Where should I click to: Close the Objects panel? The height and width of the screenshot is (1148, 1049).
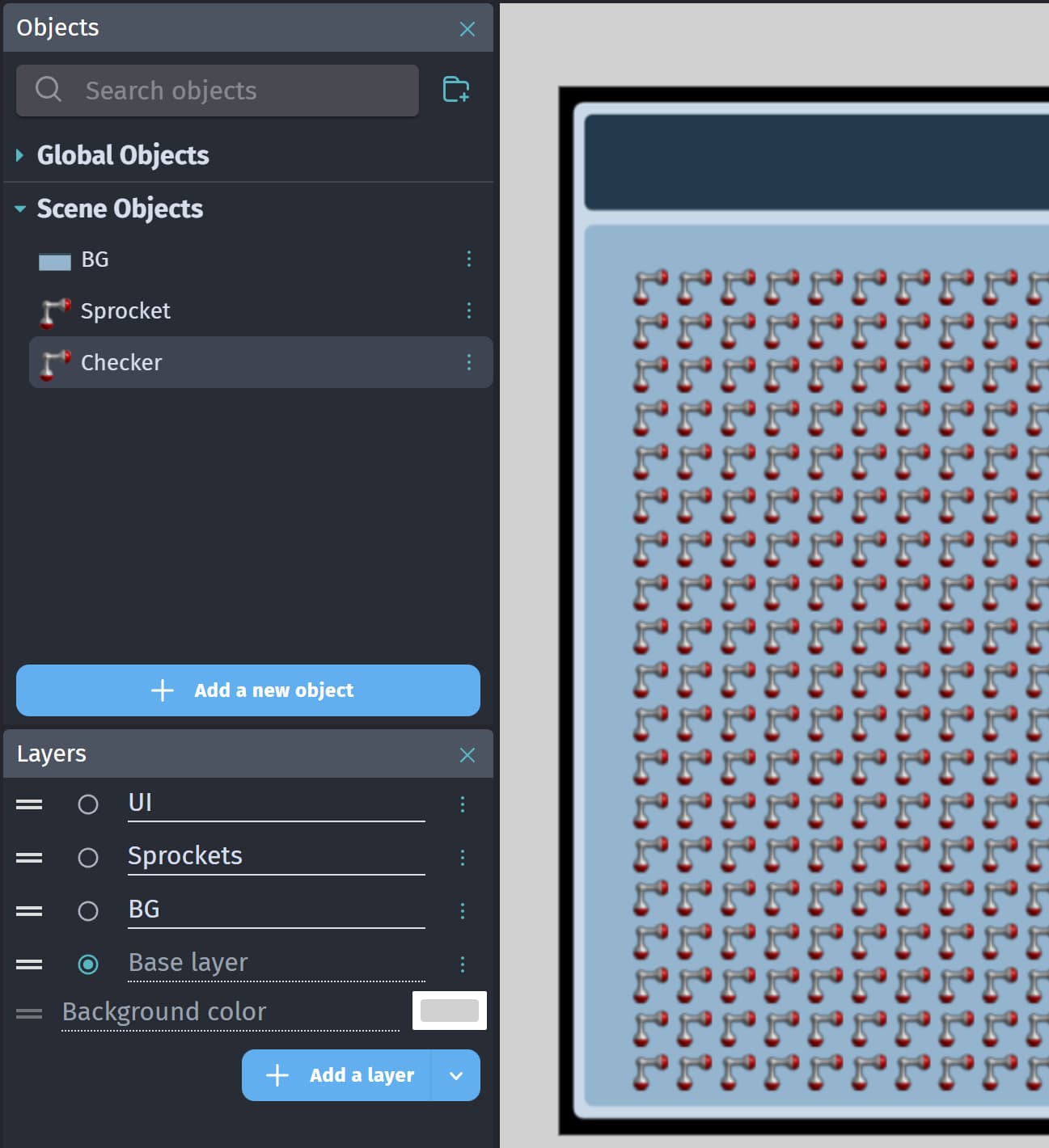(467, 29)
